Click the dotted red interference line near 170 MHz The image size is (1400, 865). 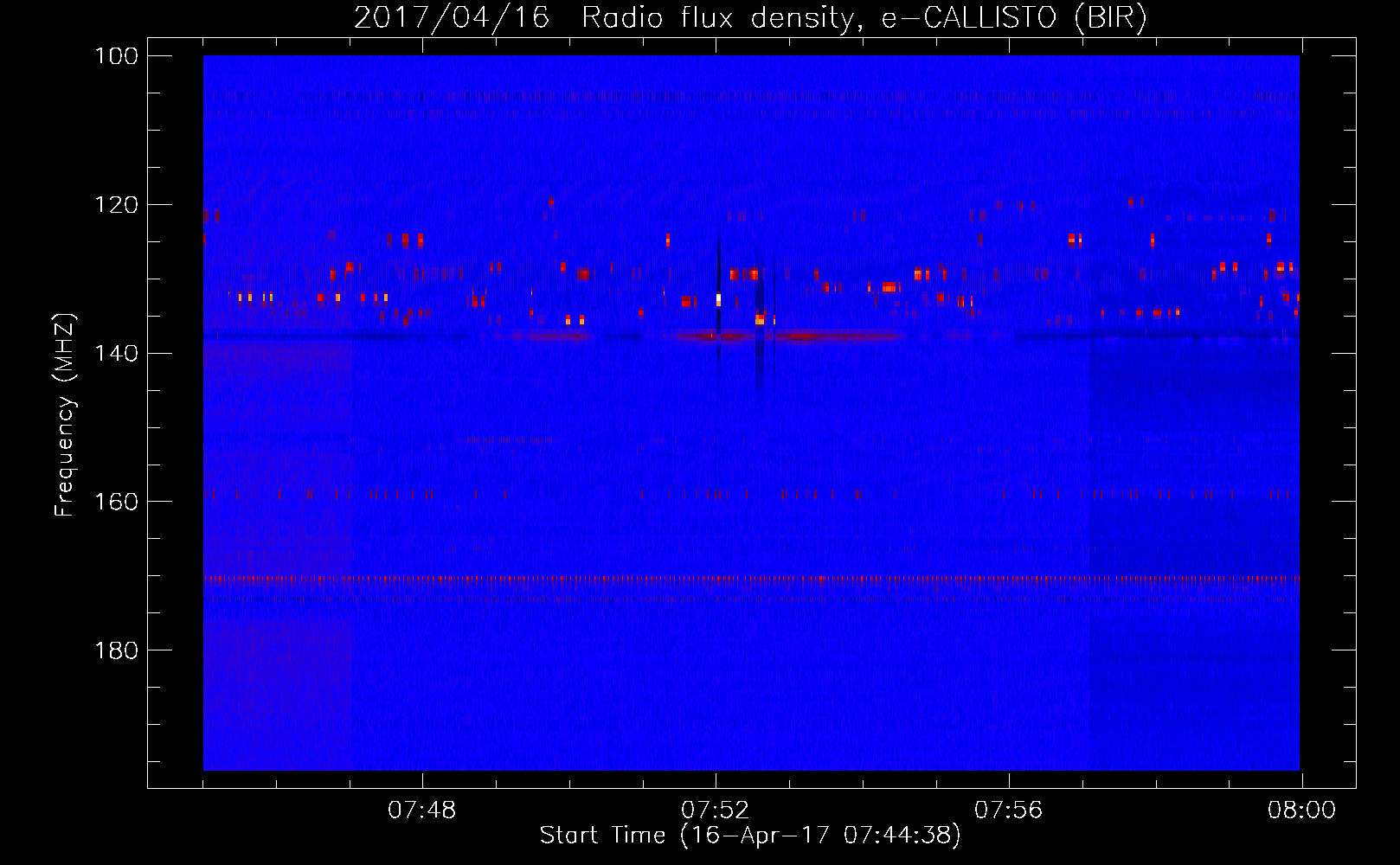[x=751, y=579]
